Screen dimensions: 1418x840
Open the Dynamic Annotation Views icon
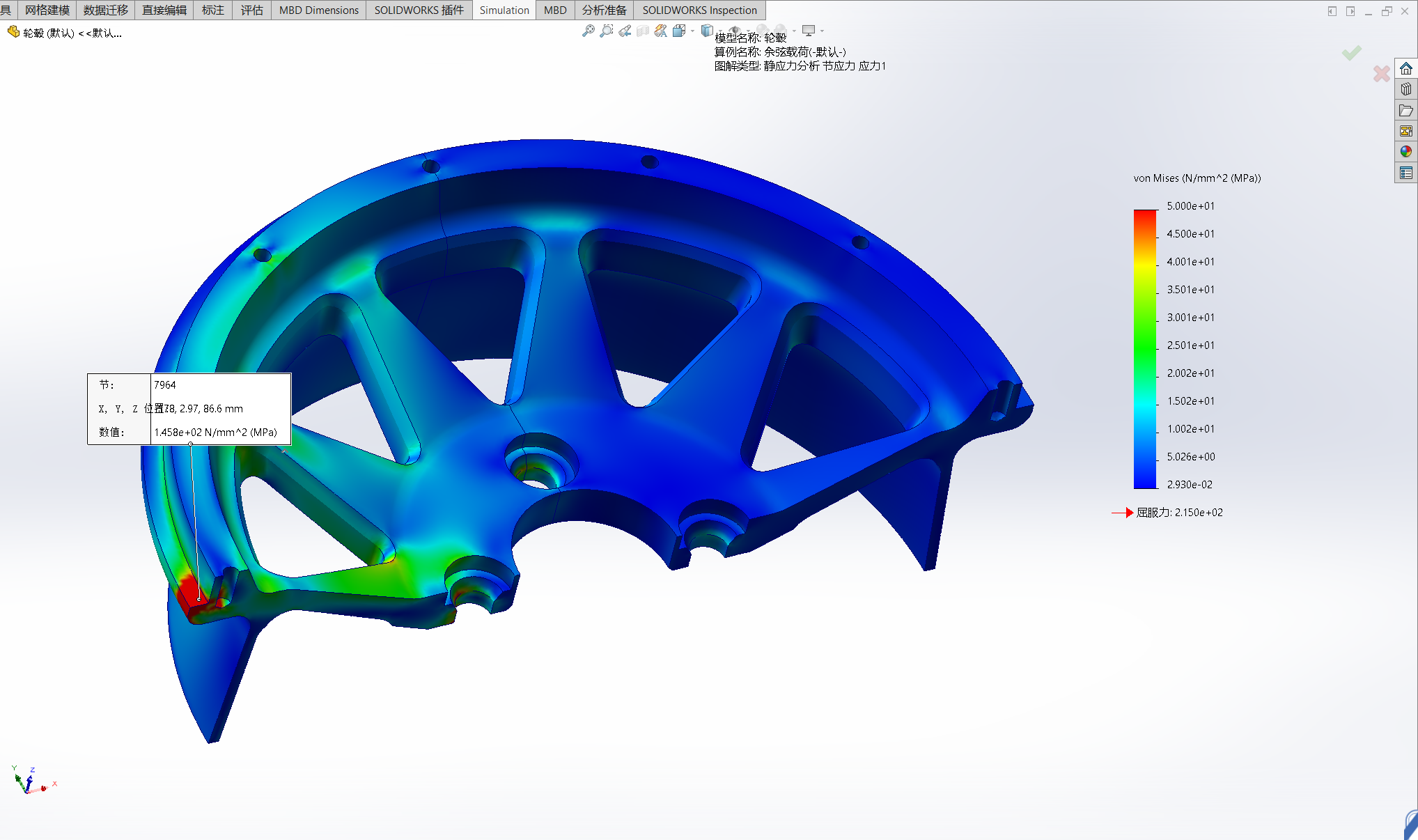click(661, 31)
